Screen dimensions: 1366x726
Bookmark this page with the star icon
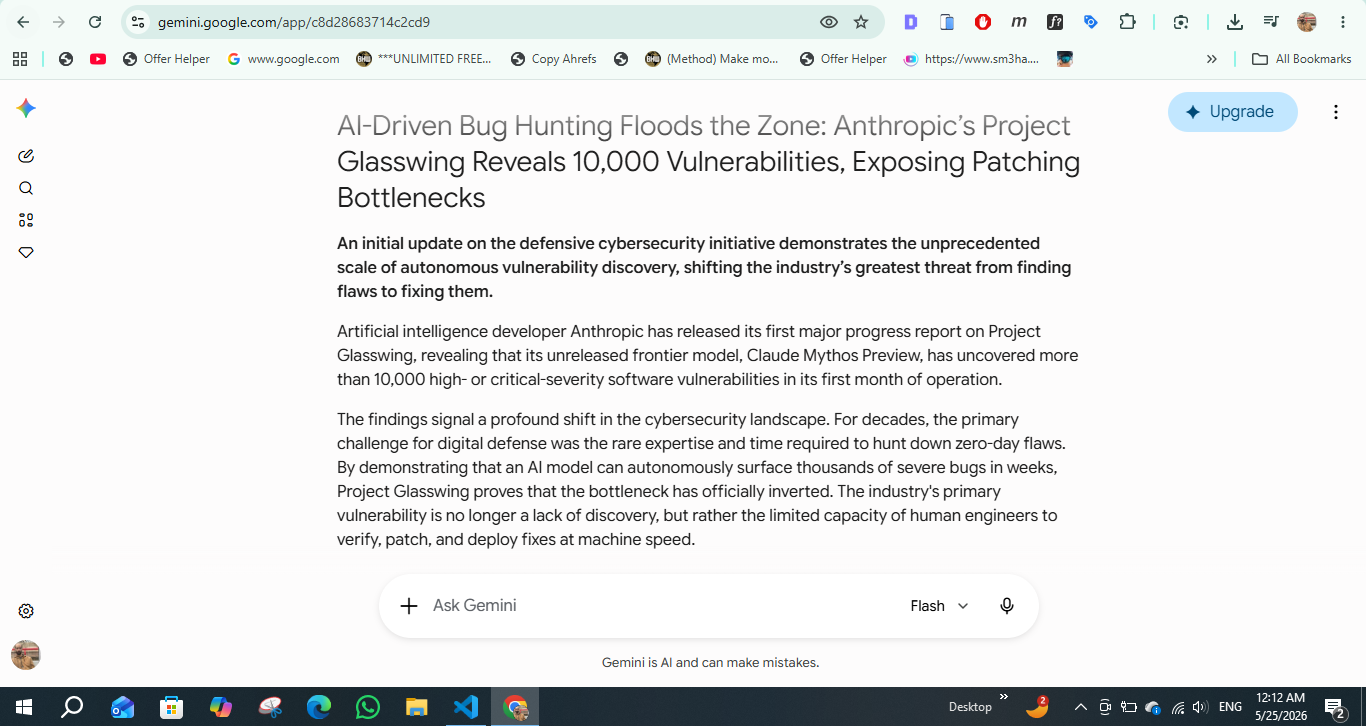pos(861,21)
